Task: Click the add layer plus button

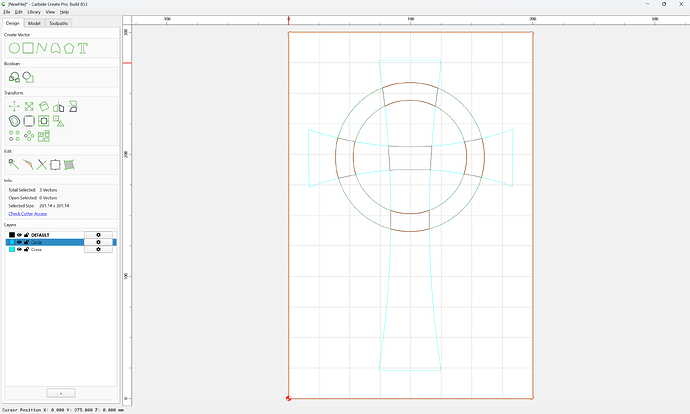Action: [61, 393]
